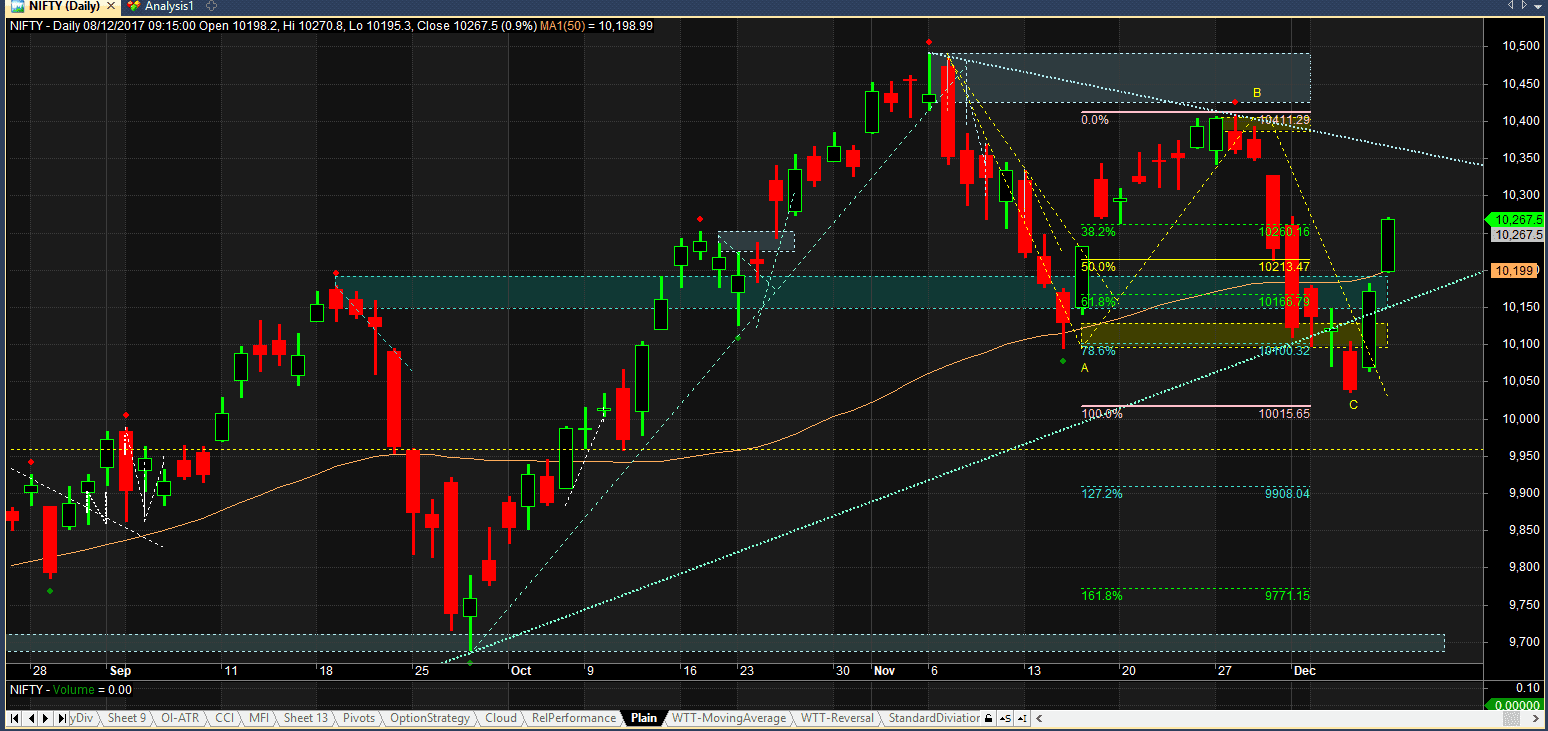Viewport: 1548px width, 731px height.
Task: Select the MFI sheet tab
Action: coord(259,718)
